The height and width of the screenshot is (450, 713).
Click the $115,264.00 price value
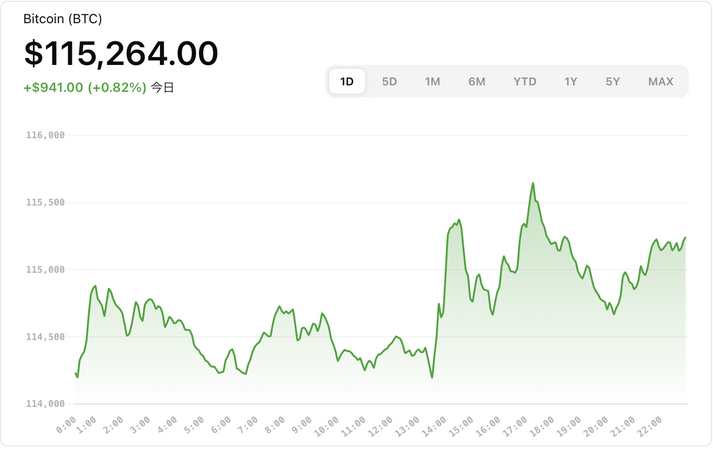pos(121,53)
